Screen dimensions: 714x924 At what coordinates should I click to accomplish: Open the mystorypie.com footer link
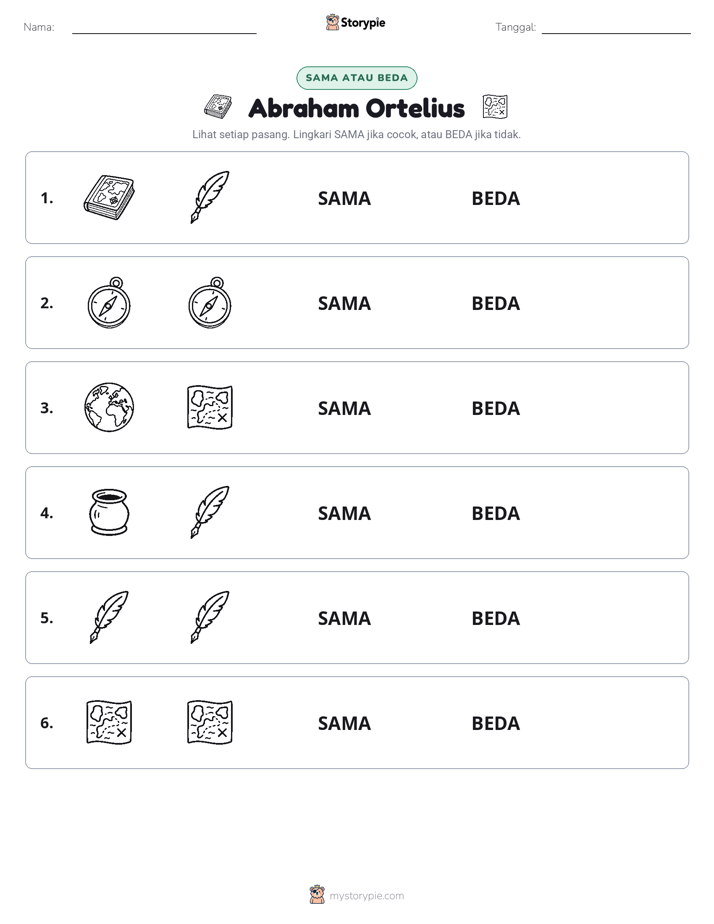click(366, 896)
